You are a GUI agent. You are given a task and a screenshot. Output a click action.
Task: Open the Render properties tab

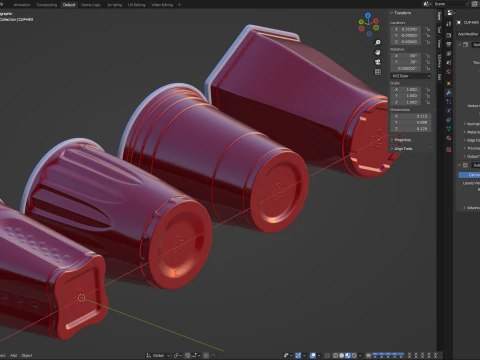[x=449, y=35]
